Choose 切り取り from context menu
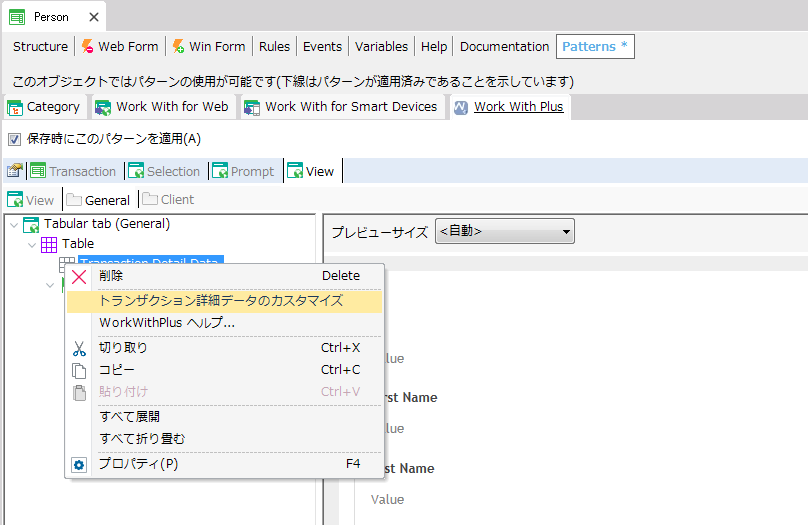Viewport: 808px width, 525px height. (225, 348)
